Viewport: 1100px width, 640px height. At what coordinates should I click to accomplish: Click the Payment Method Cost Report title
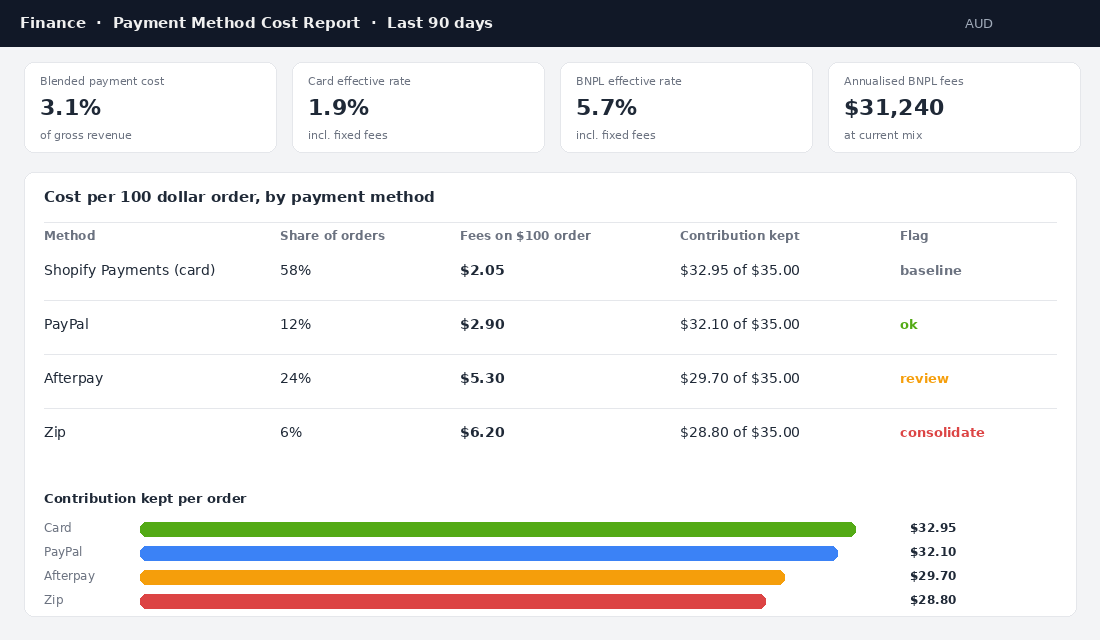(x=236, y=23)
